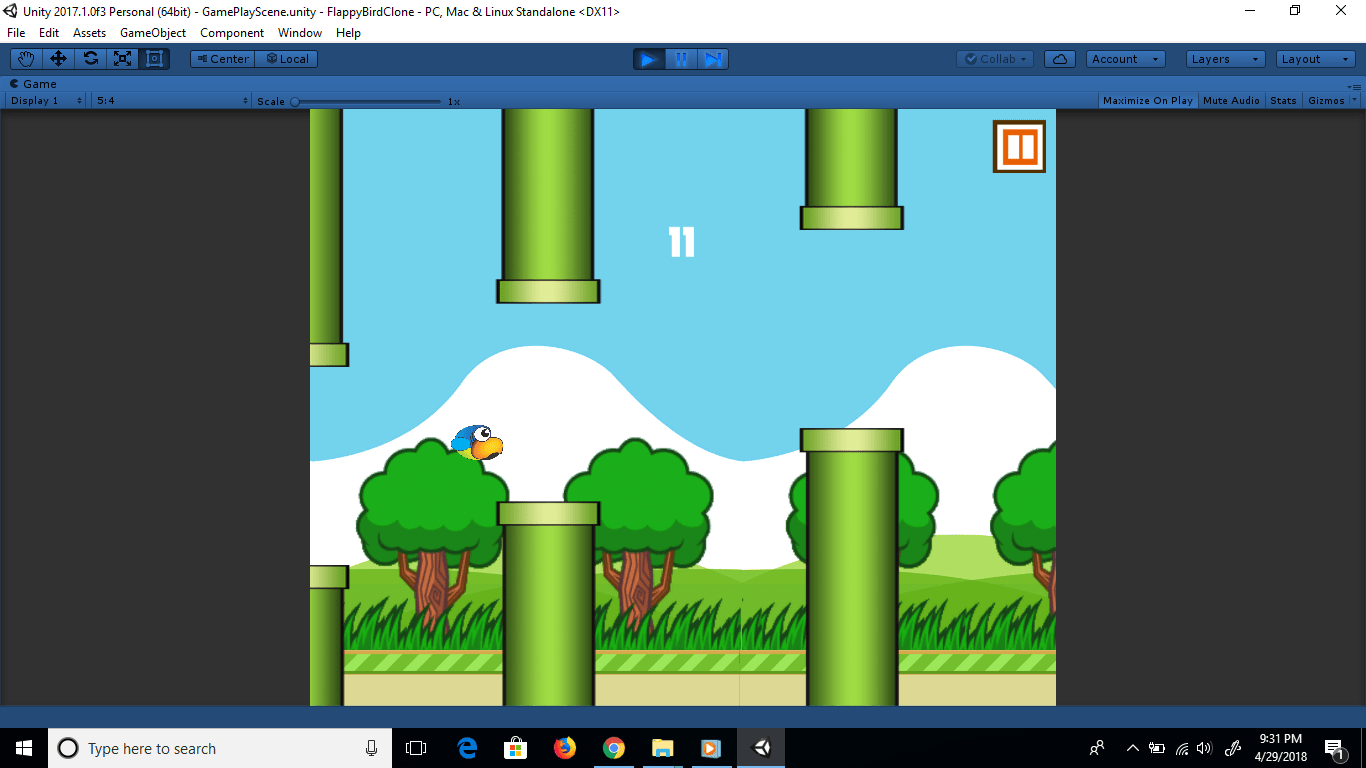Image resolution: width=1366 pixels, height=768 pixels.
Task: Open the cloud Services button
Action: tap(1060, 59)
